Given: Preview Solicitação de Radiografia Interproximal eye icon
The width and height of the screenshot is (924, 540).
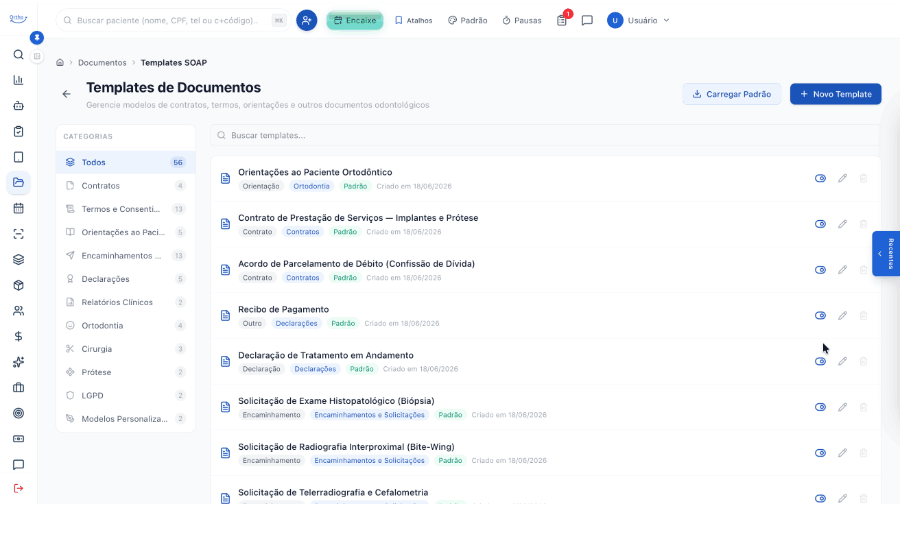Looking at the screenshot, I should (820, 453).
